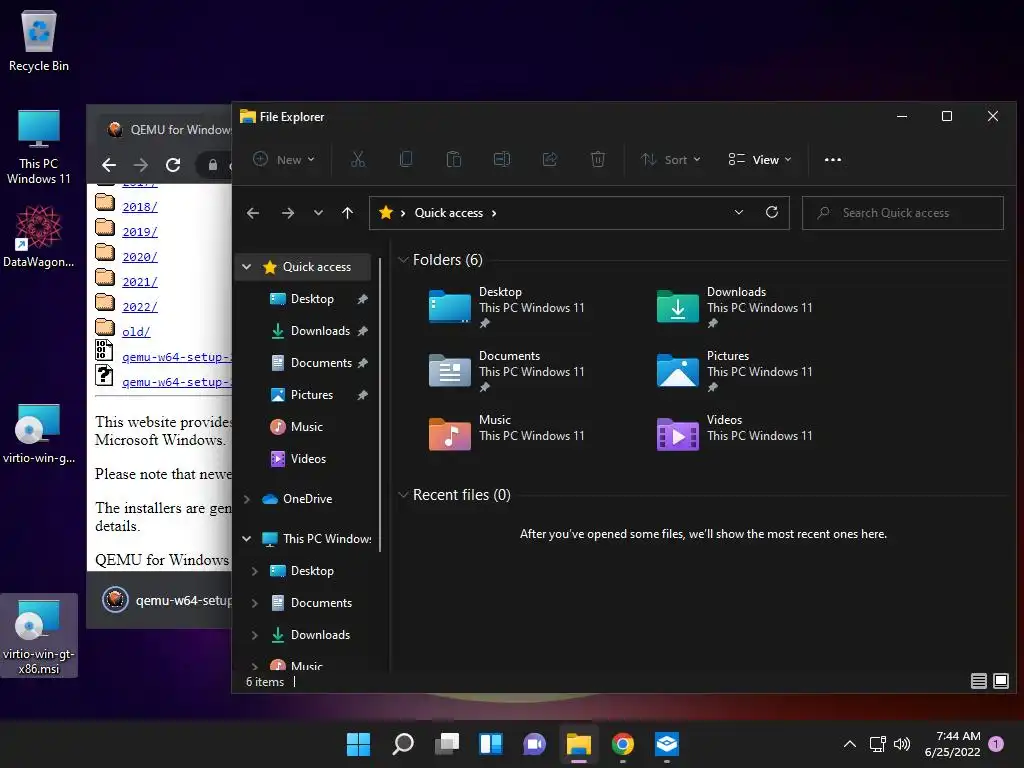This screenshot has width=1024, height=768.
Task: Open the 2022/ directory link in browser
Action: click(140, 307)
